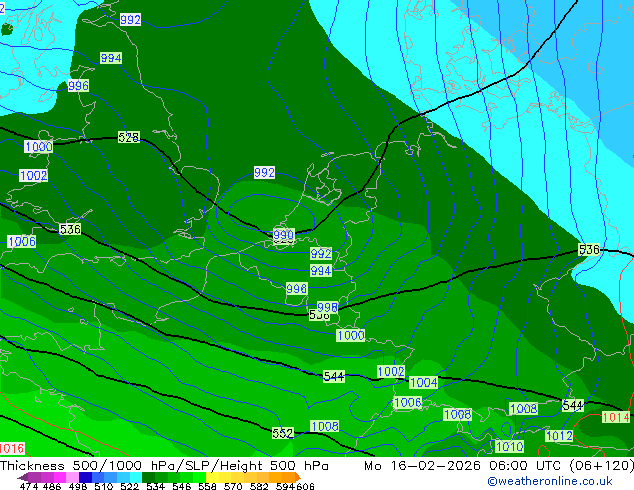Click the 996 isobar label in the upper left

tap(78, 86)
